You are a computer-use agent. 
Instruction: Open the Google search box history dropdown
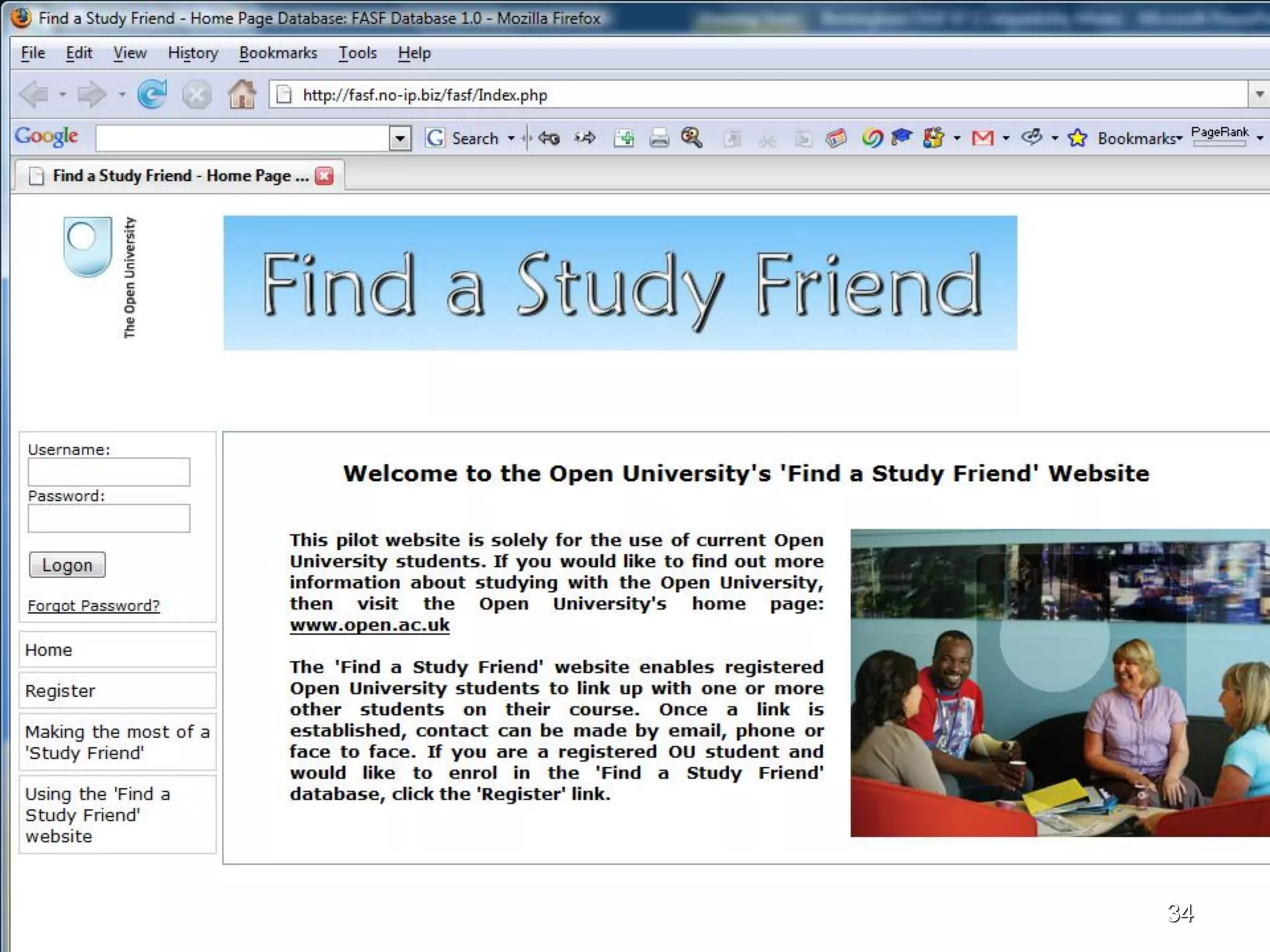(x=400, y=138)
